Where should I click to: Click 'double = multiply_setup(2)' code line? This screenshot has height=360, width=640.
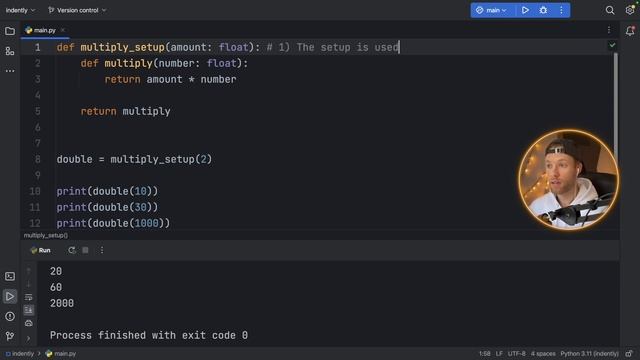coord(134,159)
